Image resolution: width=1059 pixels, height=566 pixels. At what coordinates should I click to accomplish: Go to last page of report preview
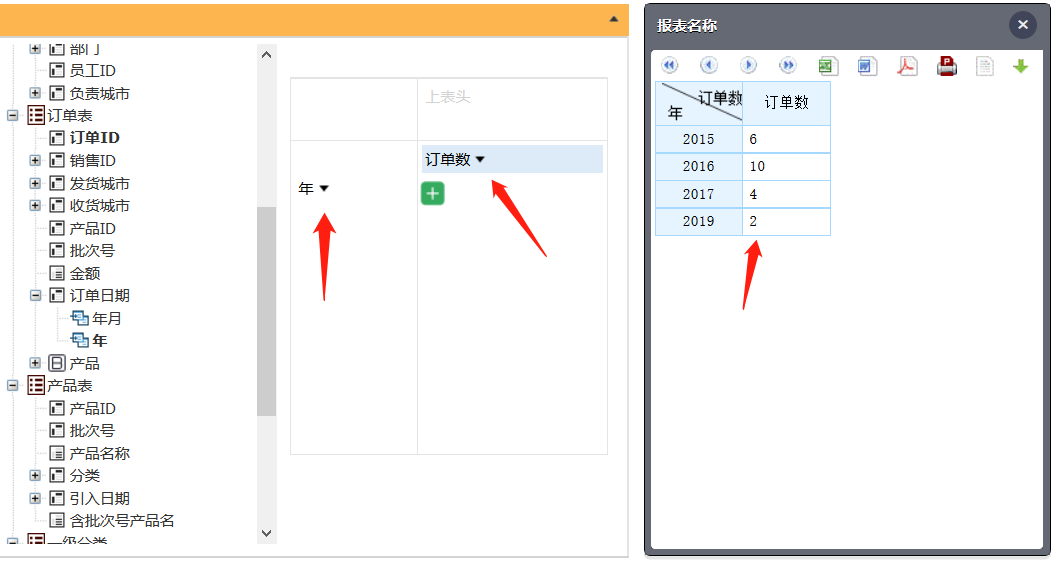click(x=787, y=66)
